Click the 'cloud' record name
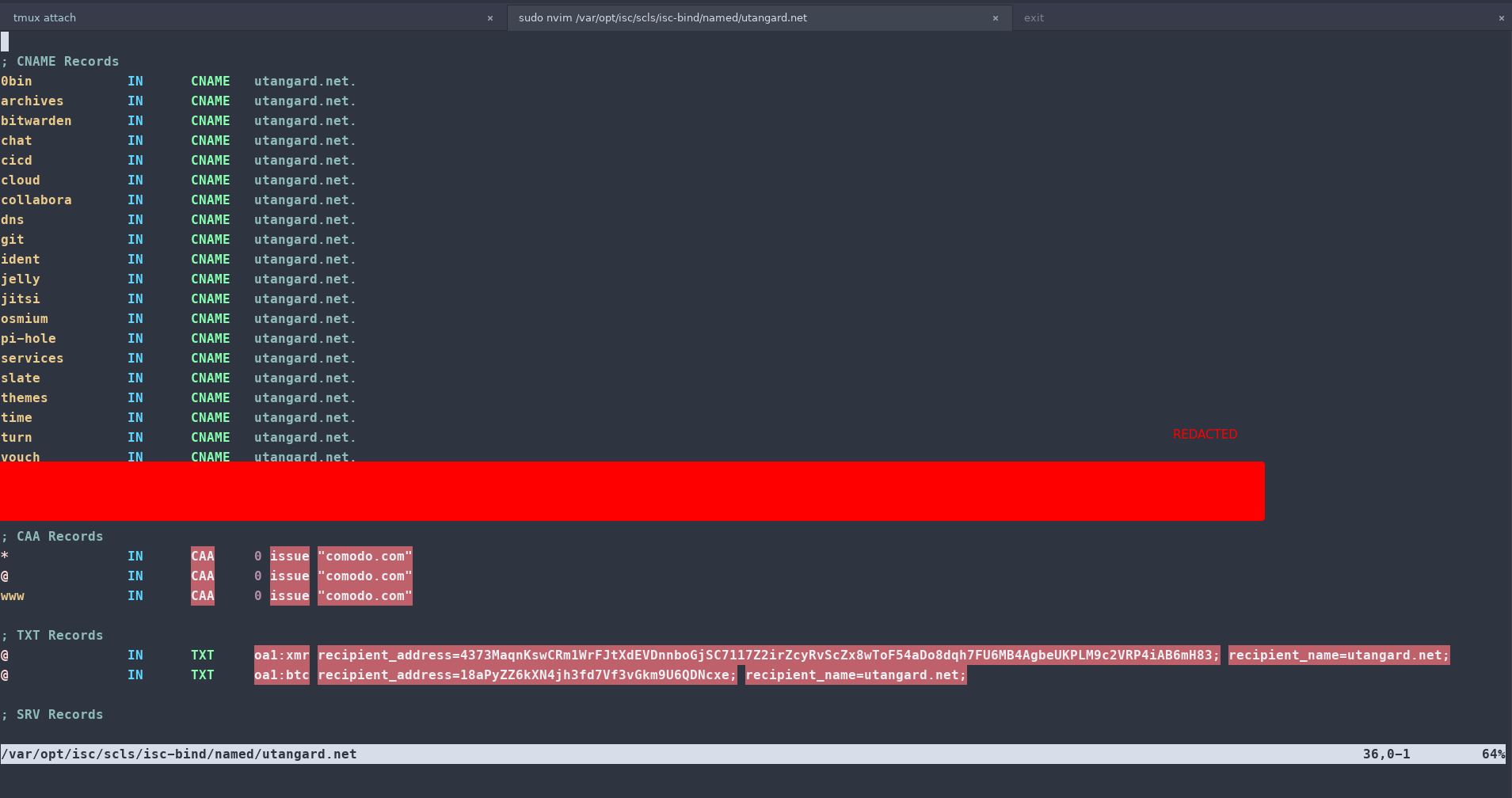 pos(21,180)
